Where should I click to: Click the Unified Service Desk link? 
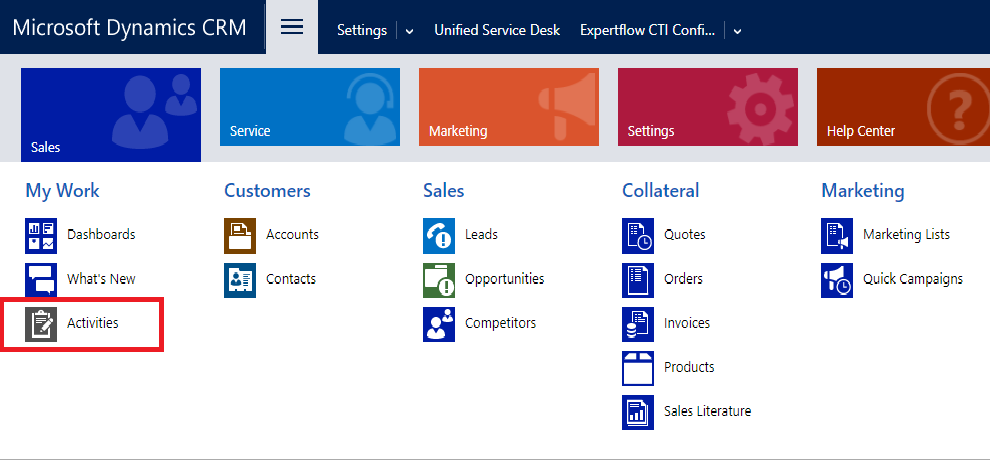(496, 30)
